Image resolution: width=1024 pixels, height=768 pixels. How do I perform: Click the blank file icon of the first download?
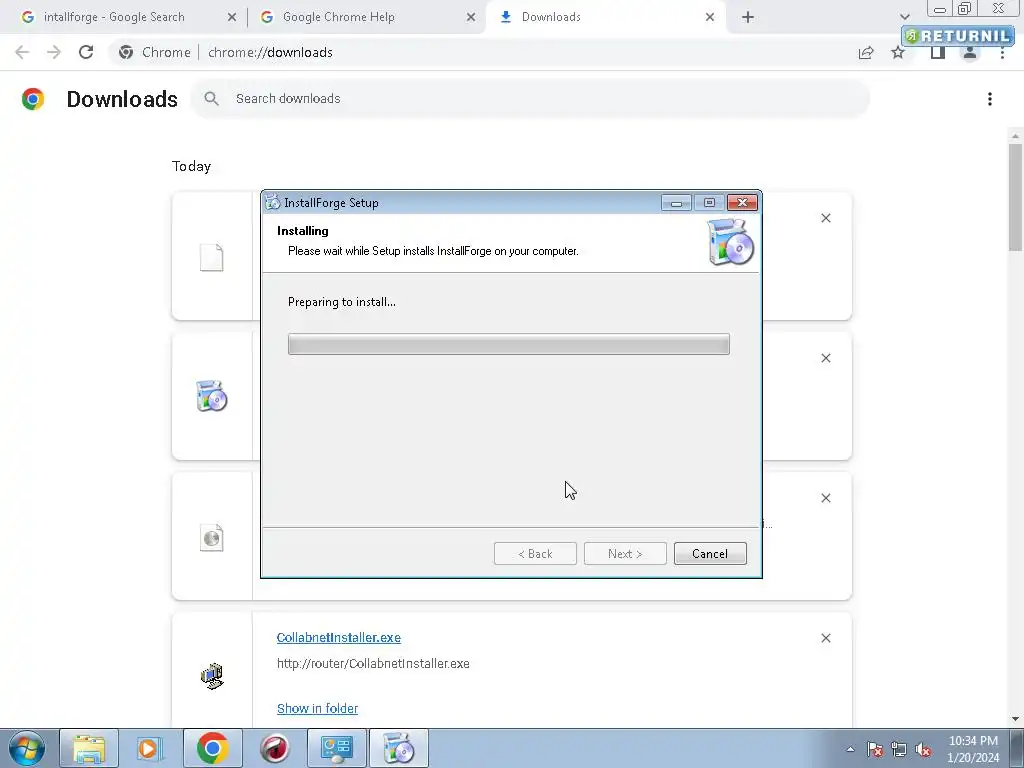[x=212, y=257]
